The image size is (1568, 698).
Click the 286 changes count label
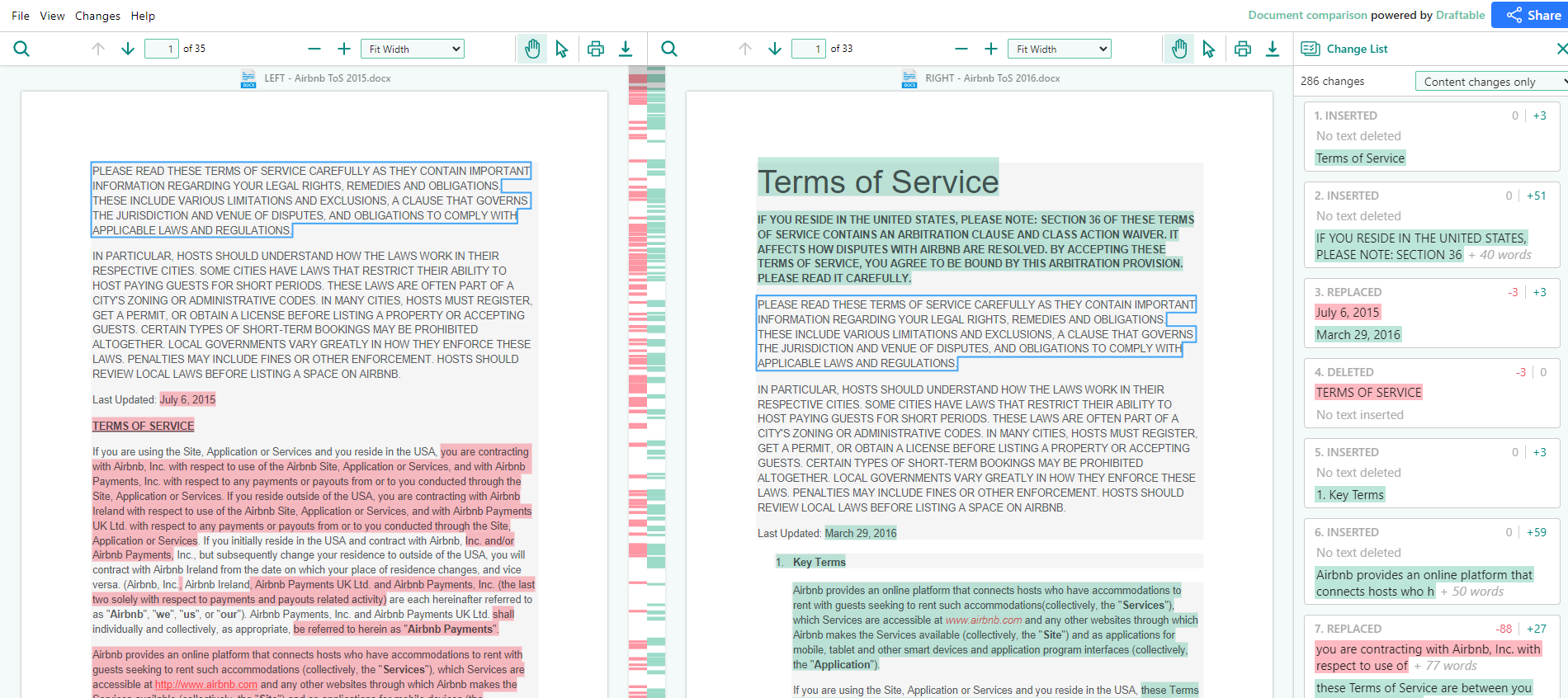coord(1332,81)
